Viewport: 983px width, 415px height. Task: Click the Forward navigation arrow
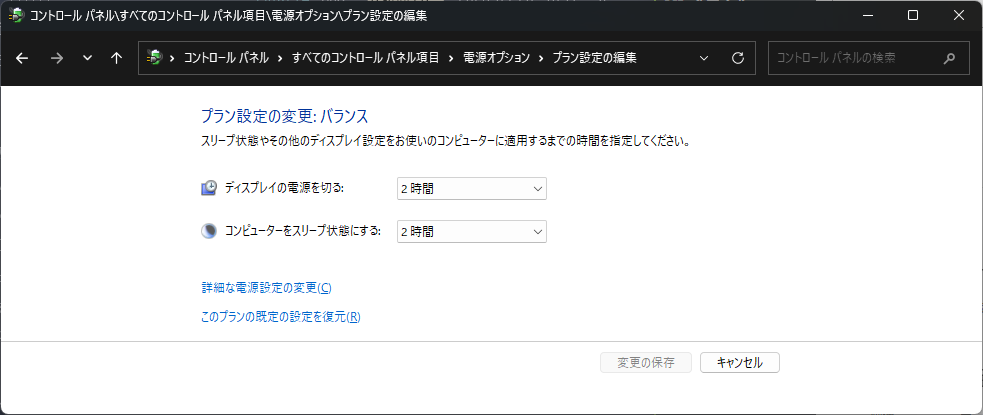click(x=56, y=58)
